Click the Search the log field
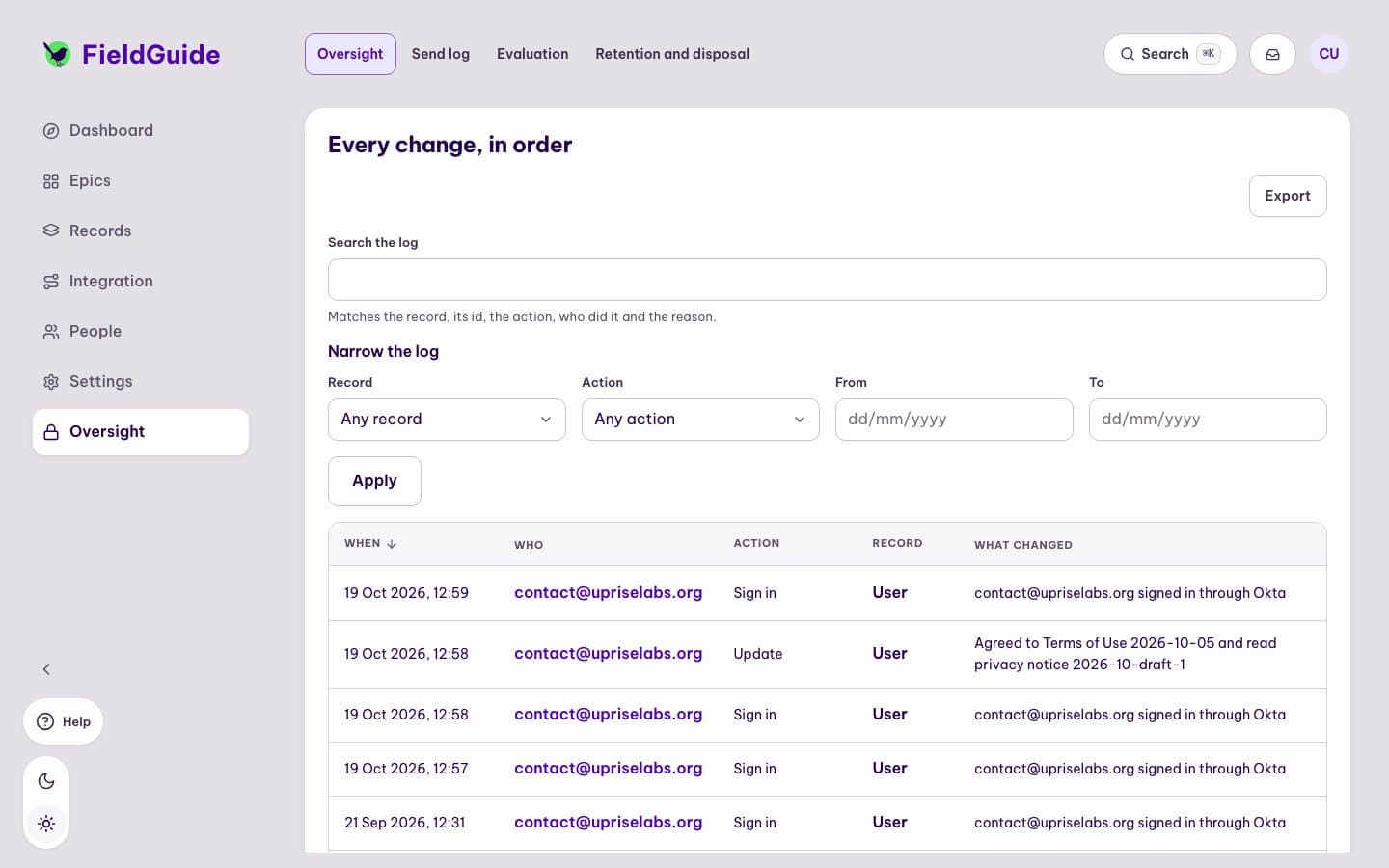 coord(828,280)
